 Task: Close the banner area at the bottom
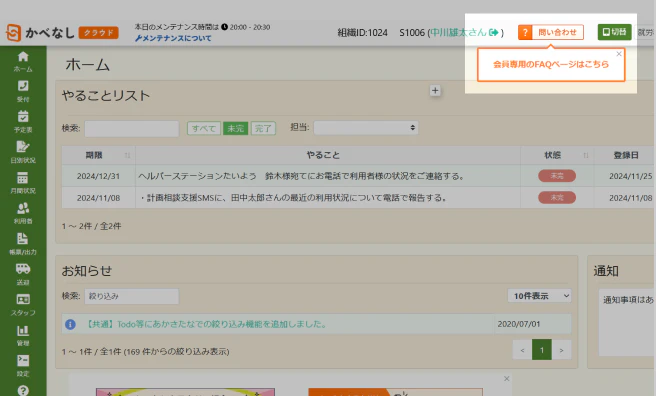507,378
